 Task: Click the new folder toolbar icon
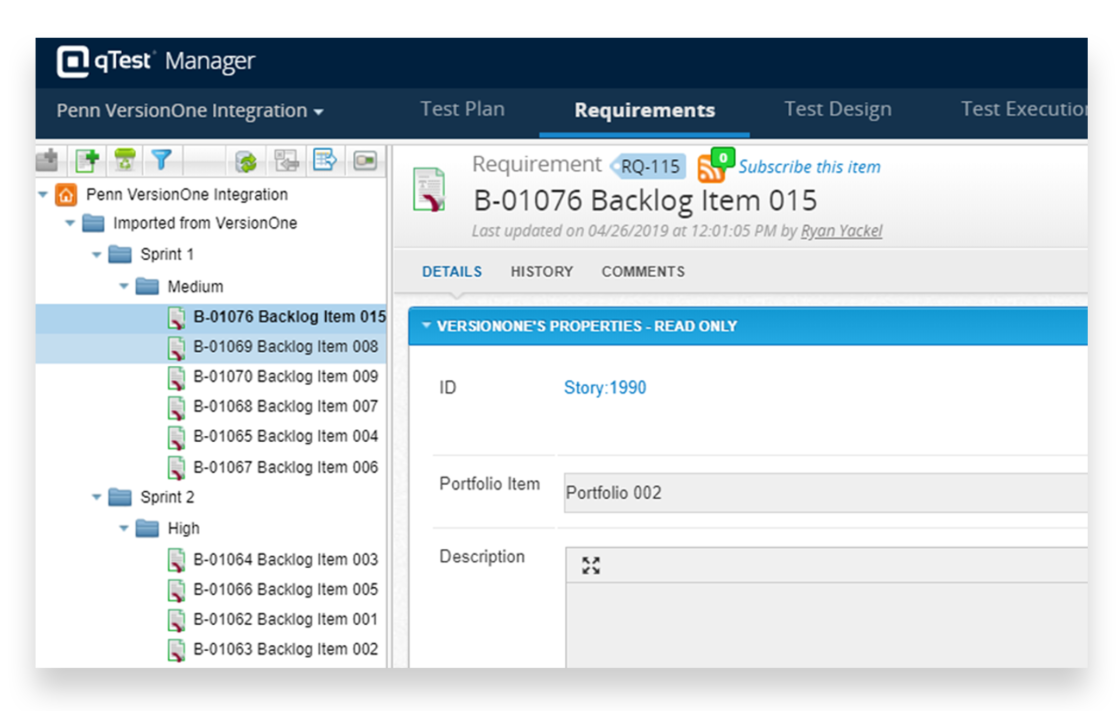click(x=48, y=160)
